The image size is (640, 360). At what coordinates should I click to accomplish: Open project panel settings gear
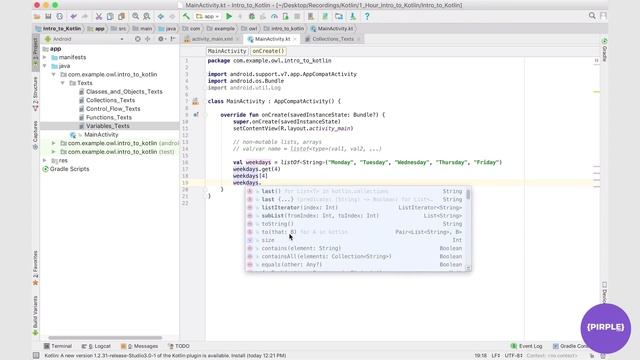click(161, 39)
